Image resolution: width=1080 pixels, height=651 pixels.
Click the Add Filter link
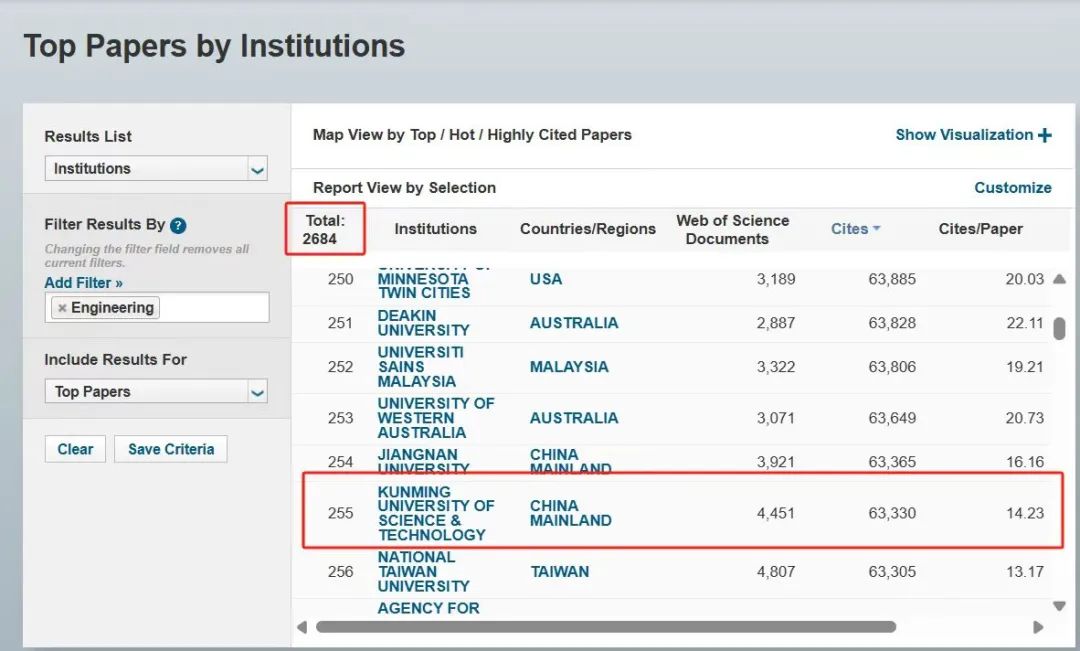[x=83, y=283]
